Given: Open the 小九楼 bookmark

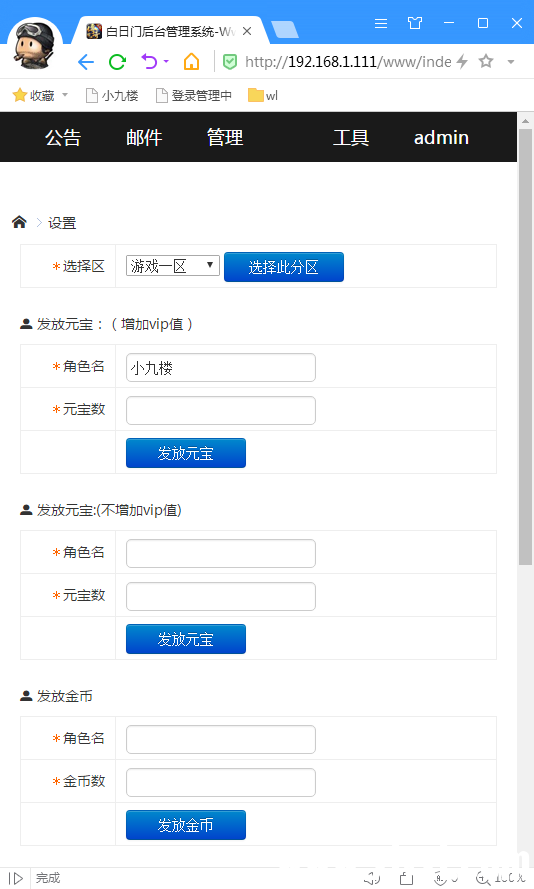Looking at the screenshot, I should point(112,95).
